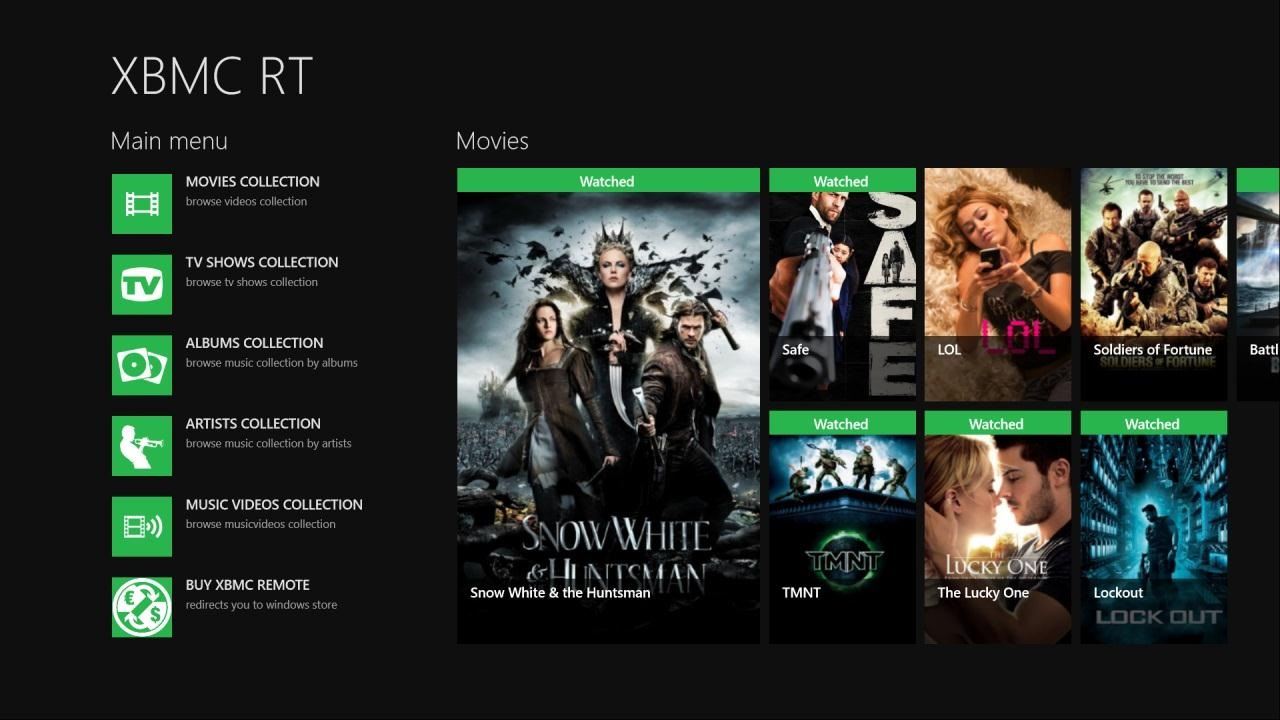Screen dimensions: 1280x720
Task: Select the ALBUMS COLLECTION menu label
Action: click(x=254, y=343)
